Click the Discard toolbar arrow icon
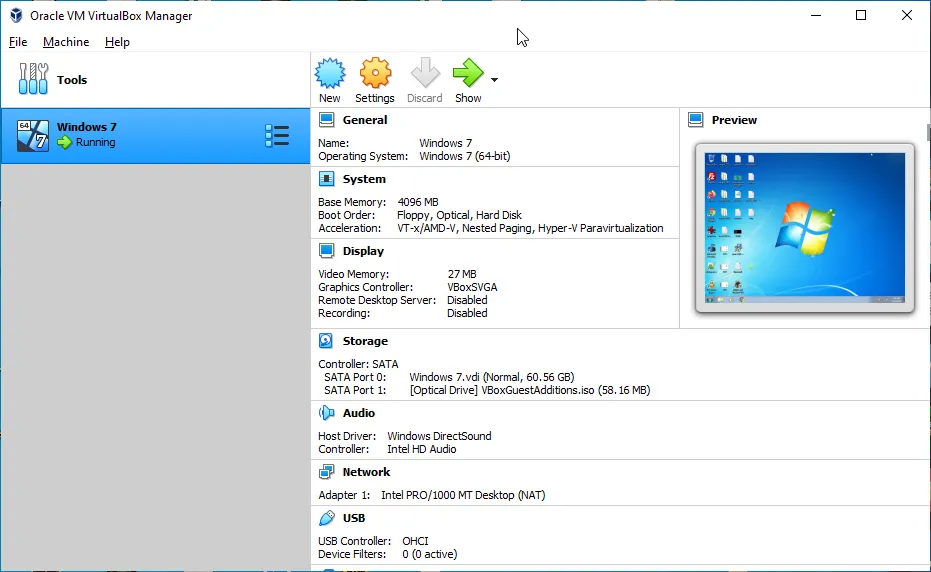Screen dimensions: 931x572 click(x=425, y=73)
